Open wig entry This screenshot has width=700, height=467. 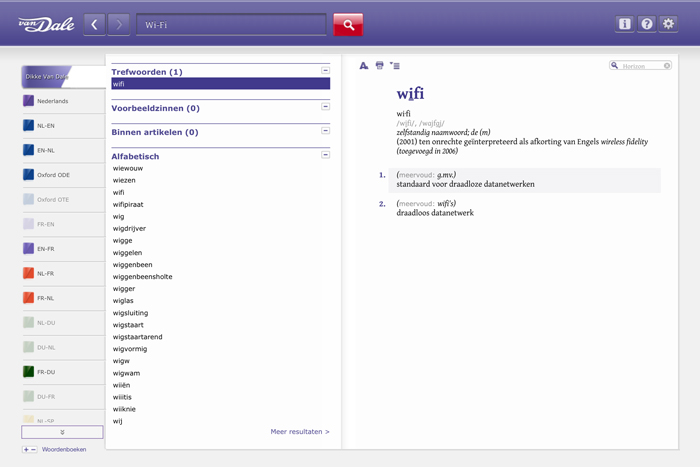(x=118, y=217)
